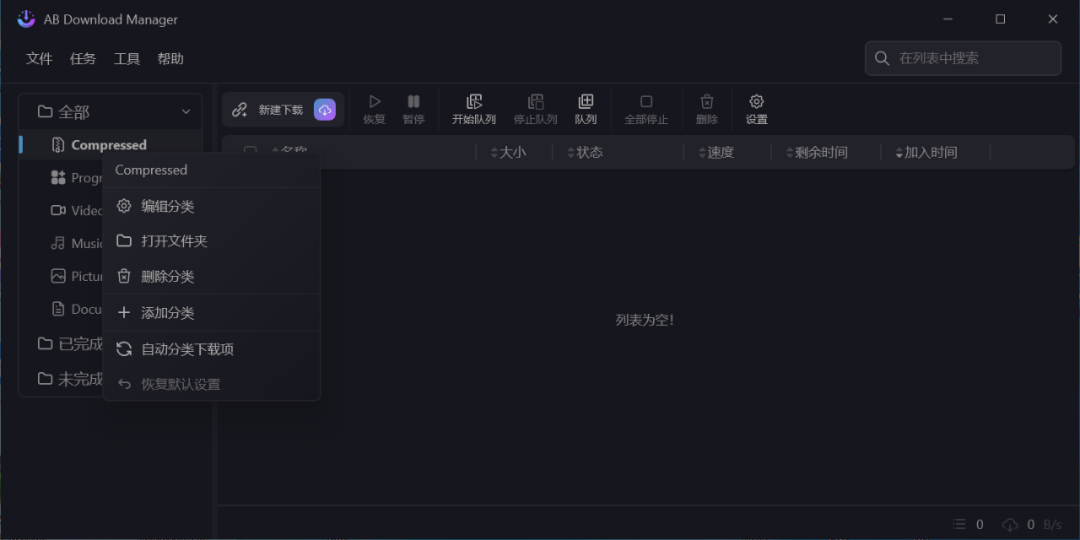Screen dimensions: 1080x540
Task: Open the 帮助 menu
Action: (170, 59)
